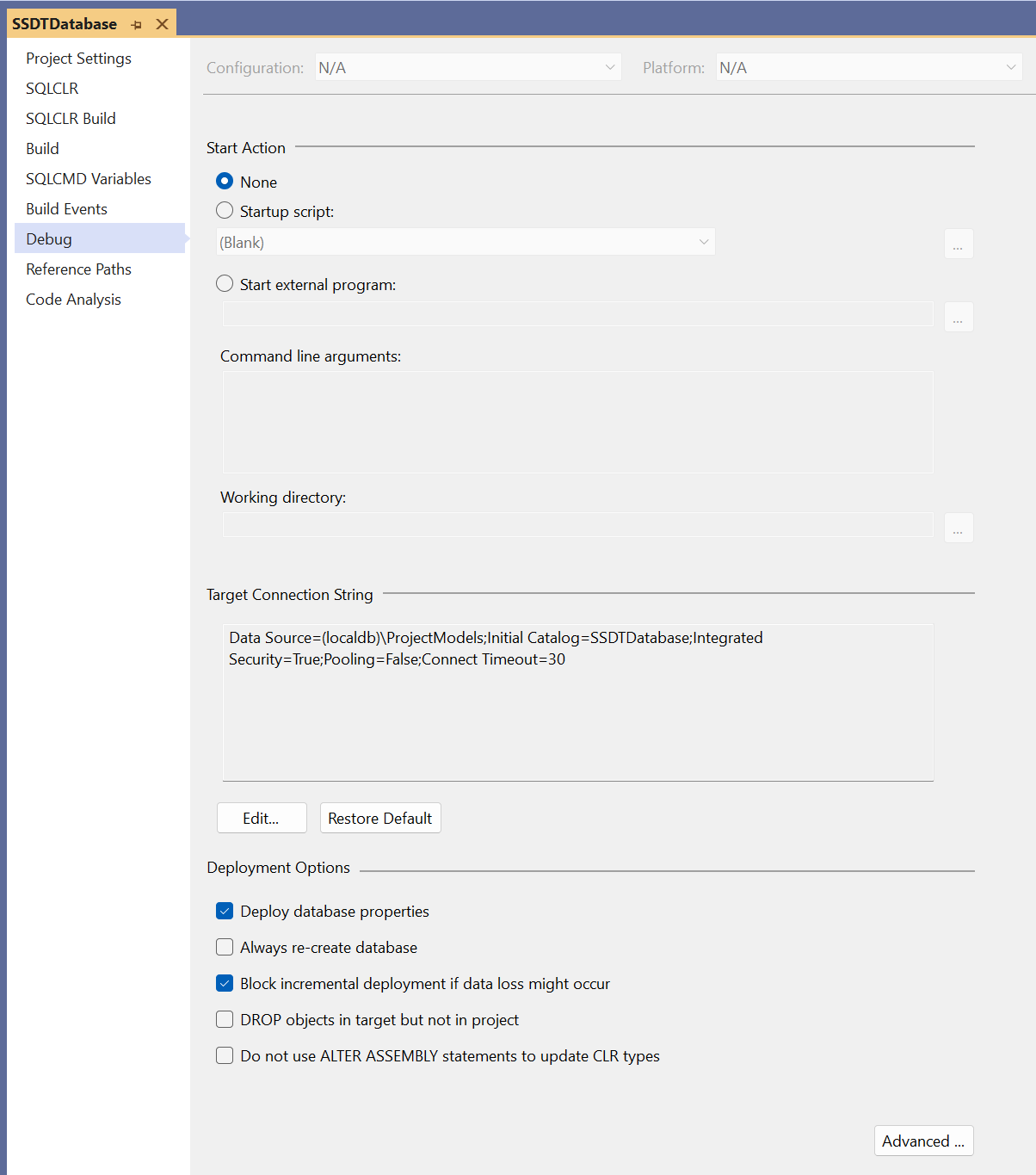
Task: Browse for the external program
Action: (959, 317)
